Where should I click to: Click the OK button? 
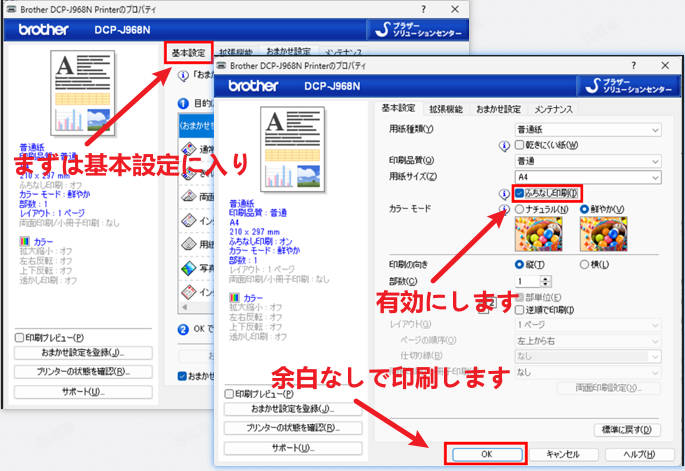(x=487, y=454)
